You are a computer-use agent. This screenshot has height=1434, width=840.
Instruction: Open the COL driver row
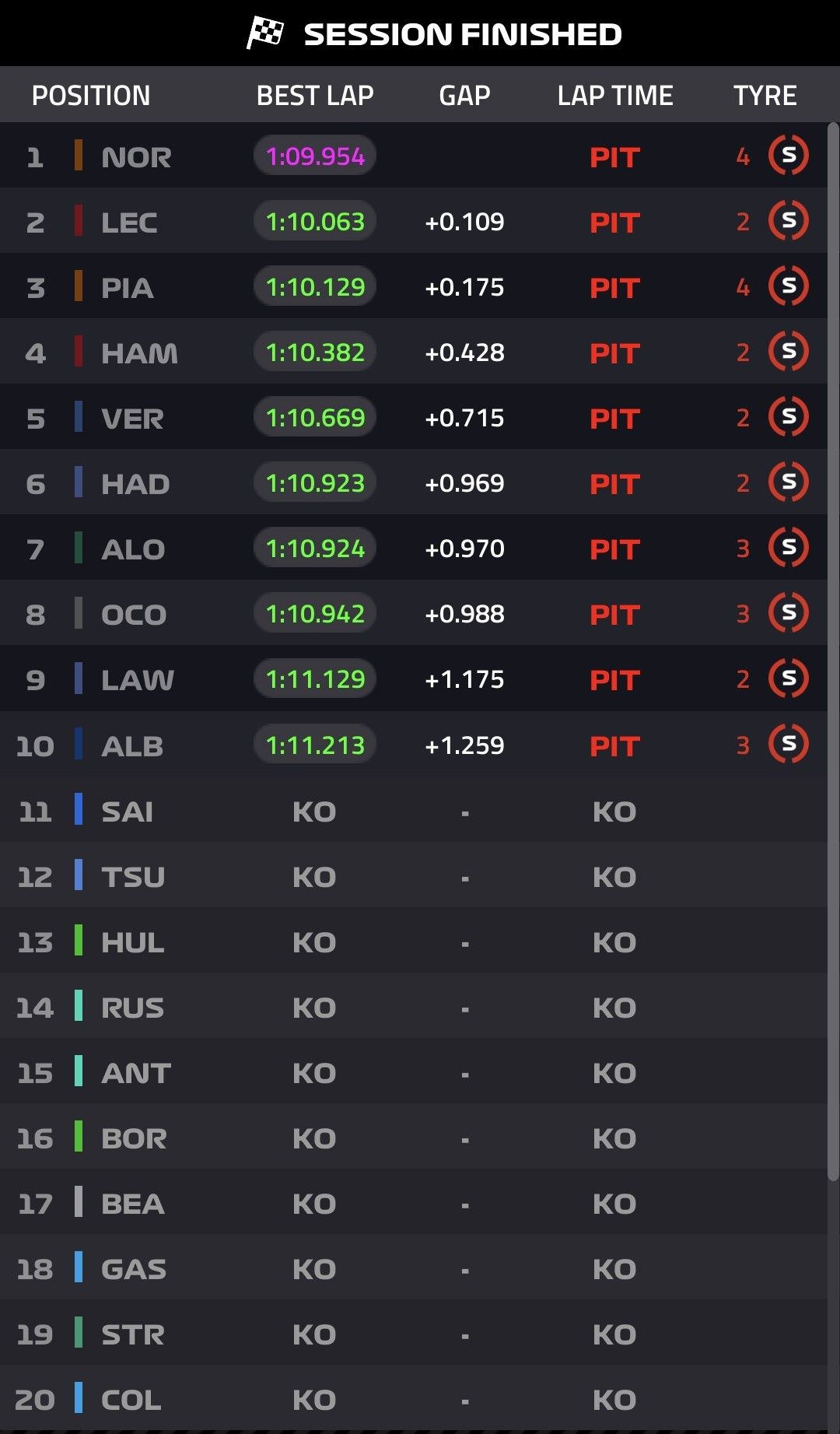click(414, 1400)
